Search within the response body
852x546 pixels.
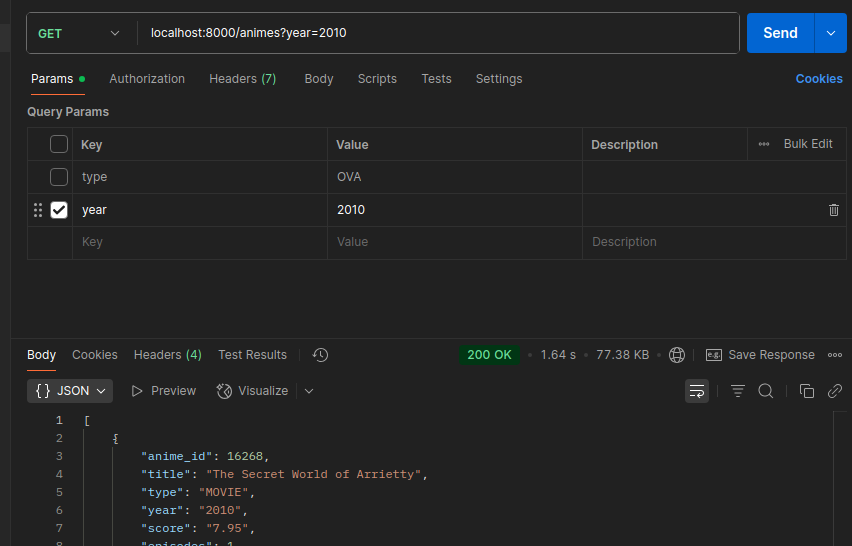point(766,391)
